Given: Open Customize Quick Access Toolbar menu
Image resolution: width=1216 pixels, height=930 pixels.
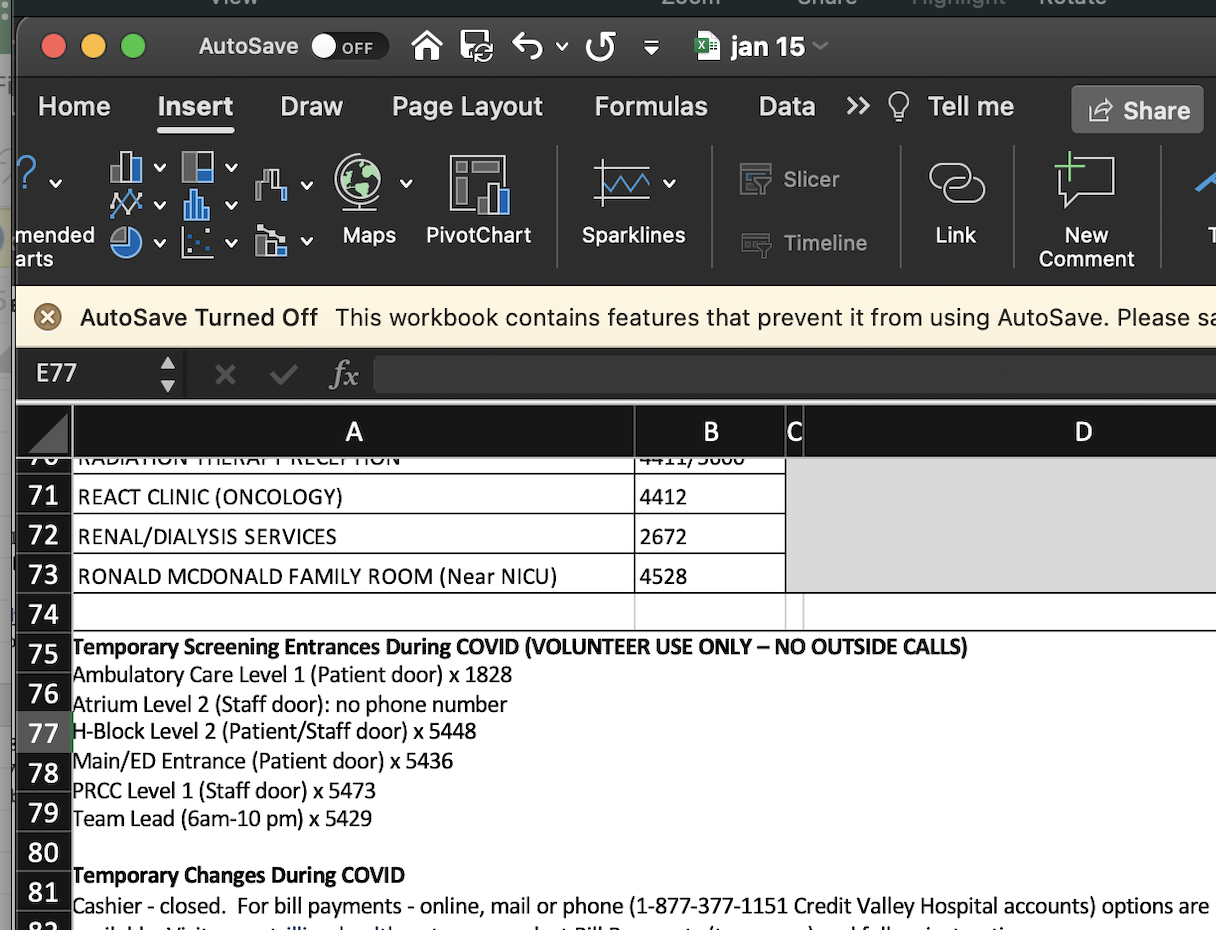Looking at the screenshot, I should click(x=651, y=47).
